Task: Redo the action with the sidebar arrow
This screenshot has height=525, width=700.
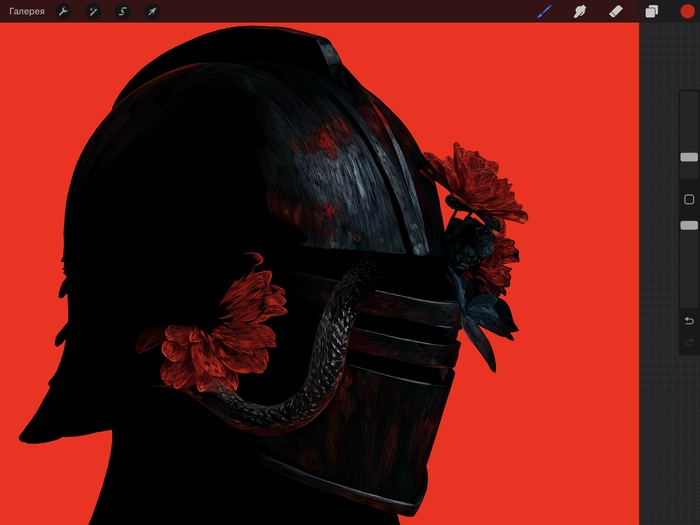Action: click(689, 343)
